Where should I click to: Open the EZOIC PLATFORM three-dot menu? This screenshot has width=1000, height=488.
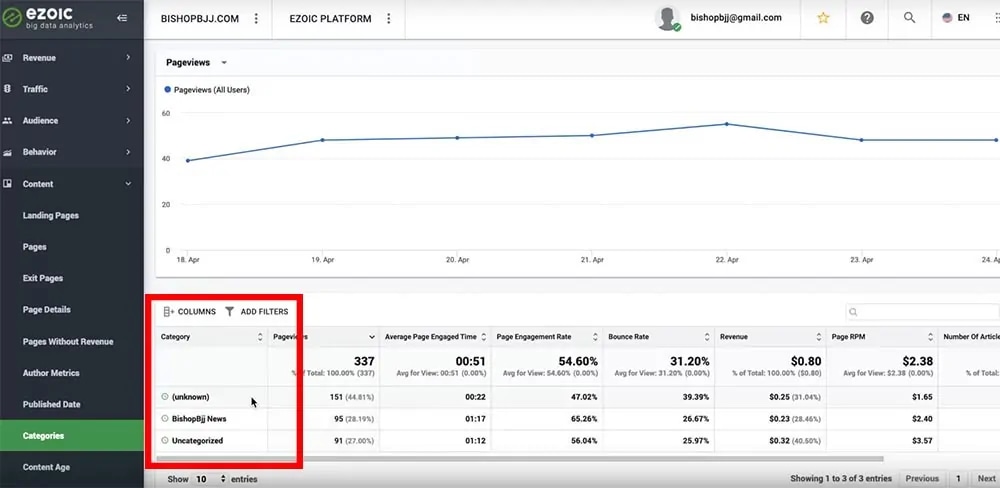(389, 18)
